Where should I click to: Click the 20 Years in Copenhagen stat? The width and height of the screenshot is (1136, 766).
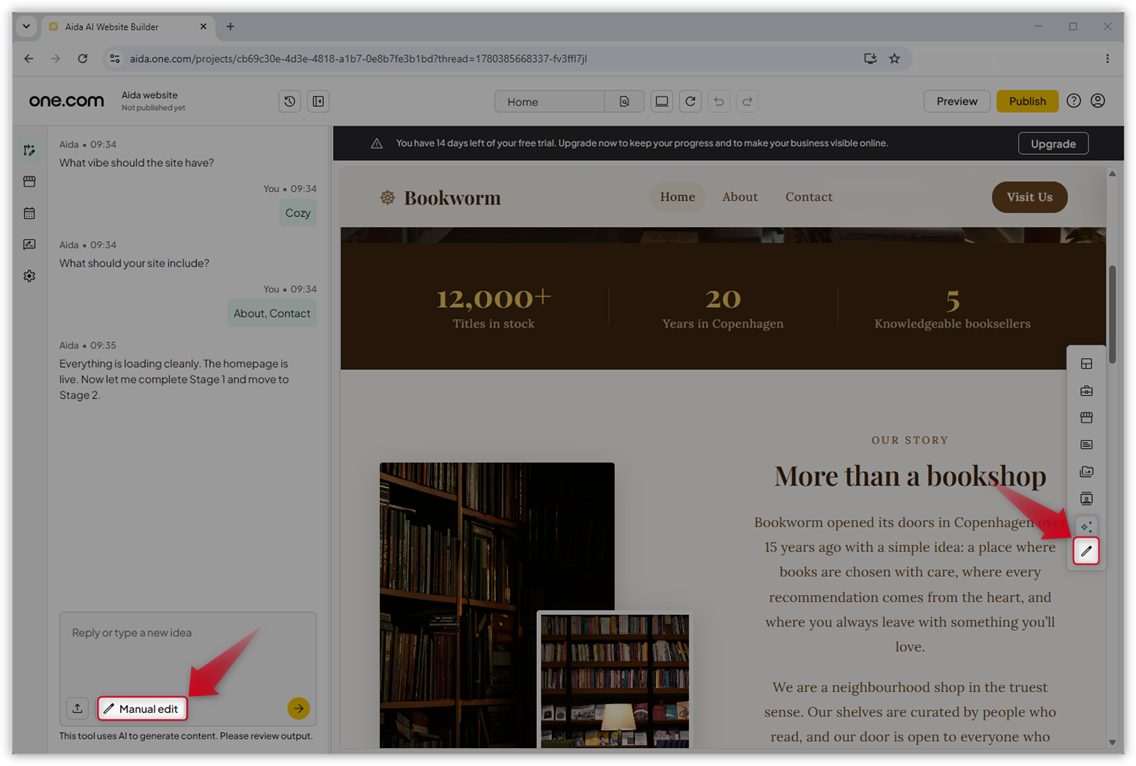point(722,307)
